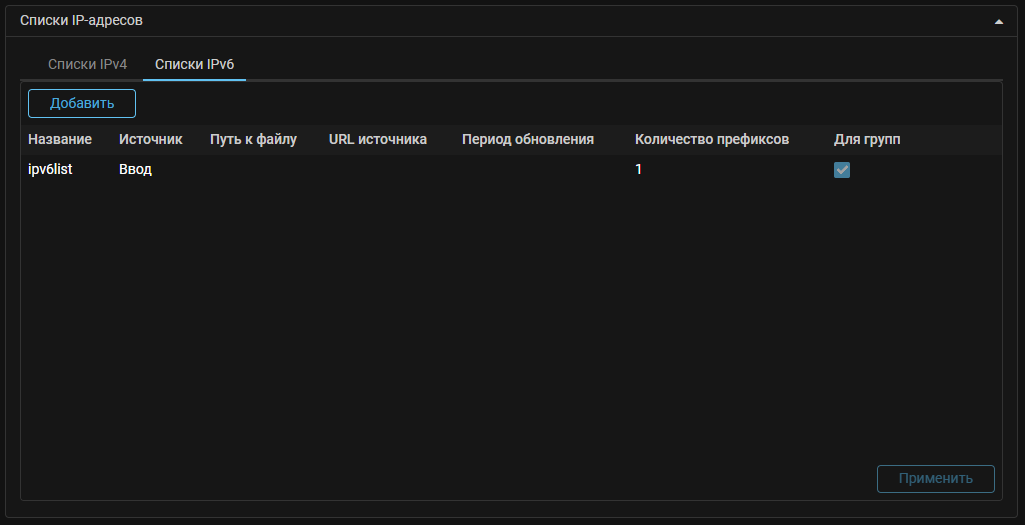Select the ipv6list entry name
The height and width of the screenshot is (525, 1025).
coord(50,170)
